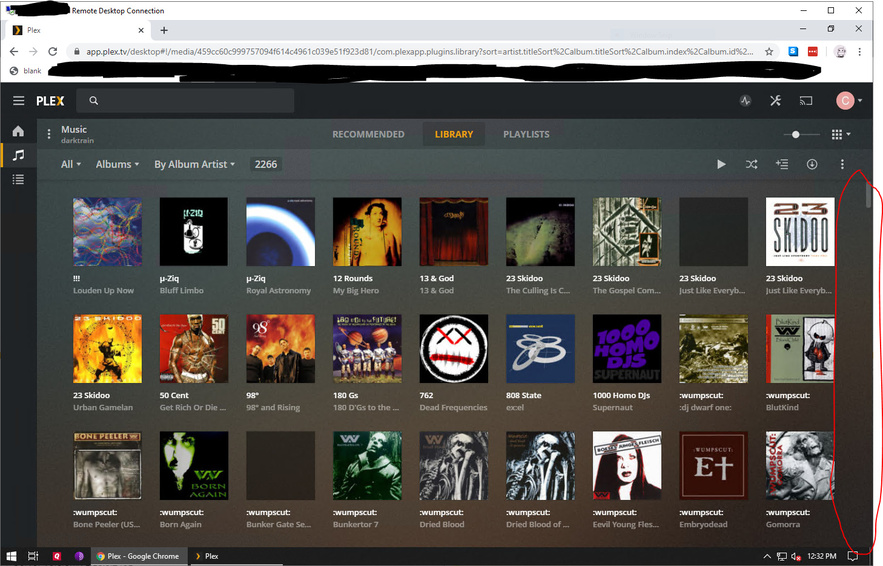Click inside the Plex search field
Screen dimensions: 883x566
pos(185,101)
